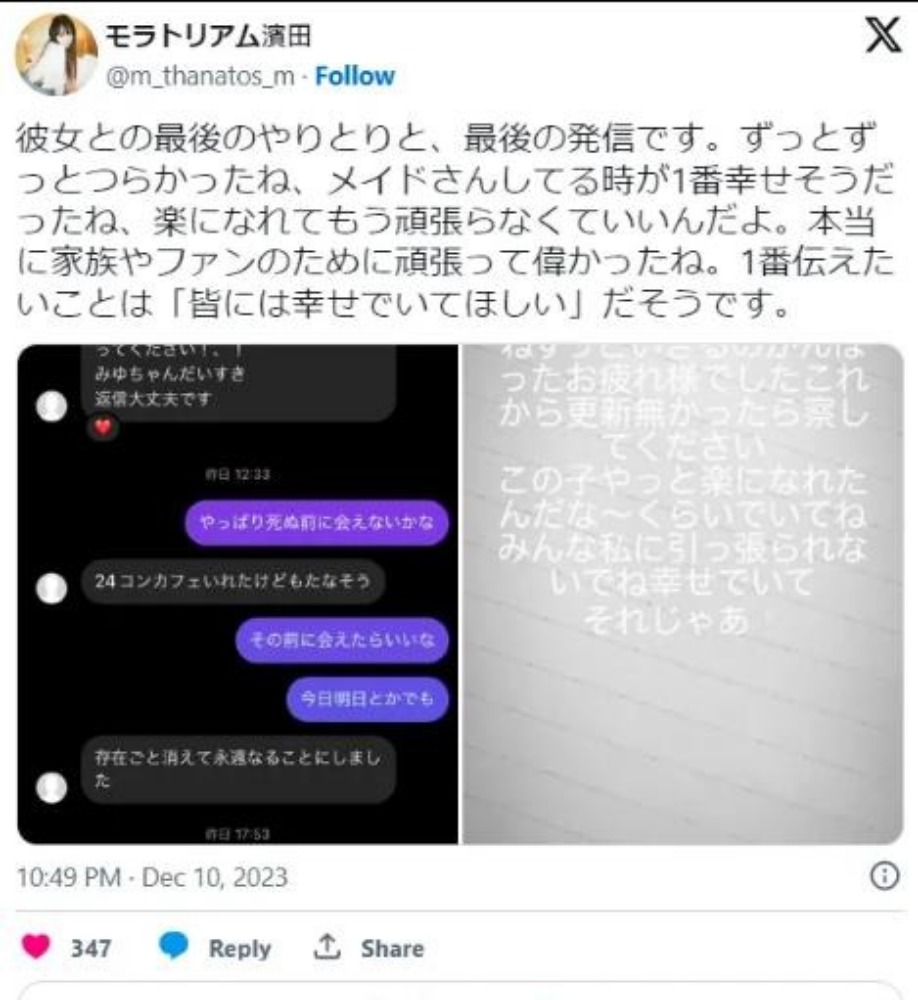Click the purple 今日明日とかでも bubble
Viewport: 918px width, 1000px height.
click(367, 698)
